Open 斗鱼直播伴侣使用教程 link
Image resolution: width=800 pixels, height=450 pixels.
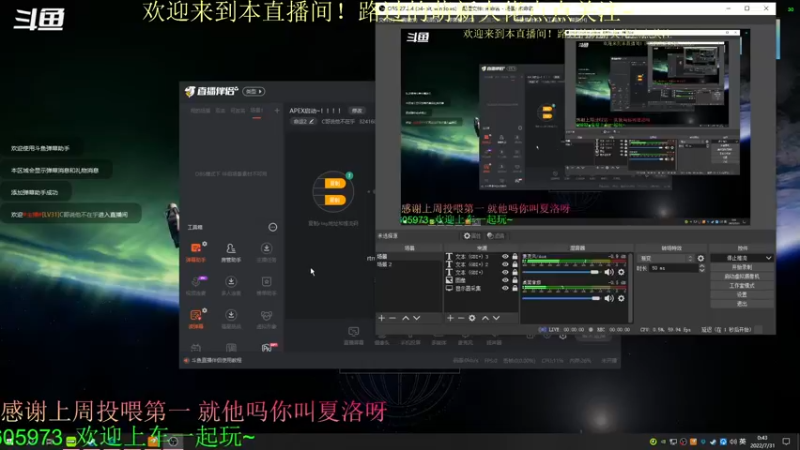coord(216,360)
